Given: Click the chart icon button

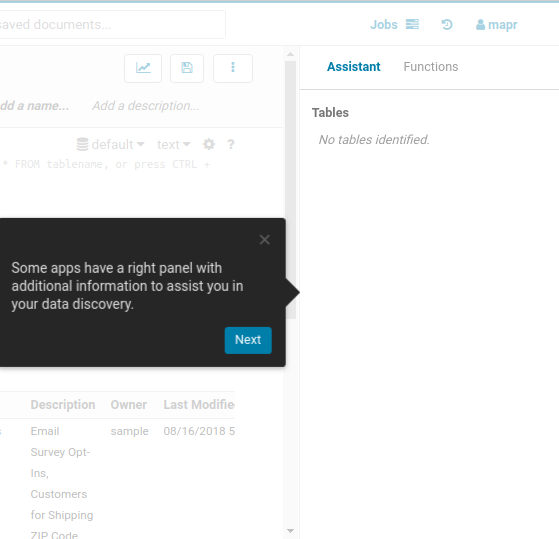Looking at the screenshot, I should coord(143,68).
